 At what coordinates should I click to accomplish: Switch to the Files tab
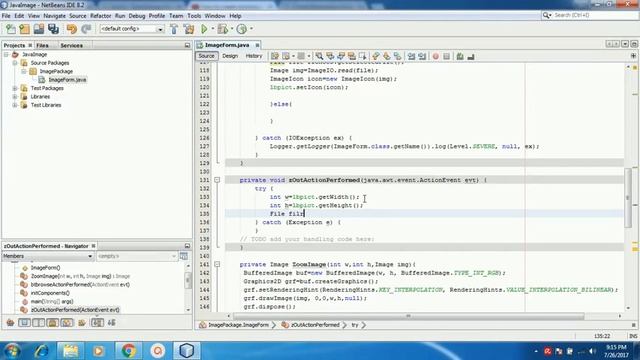pos(42,45)
